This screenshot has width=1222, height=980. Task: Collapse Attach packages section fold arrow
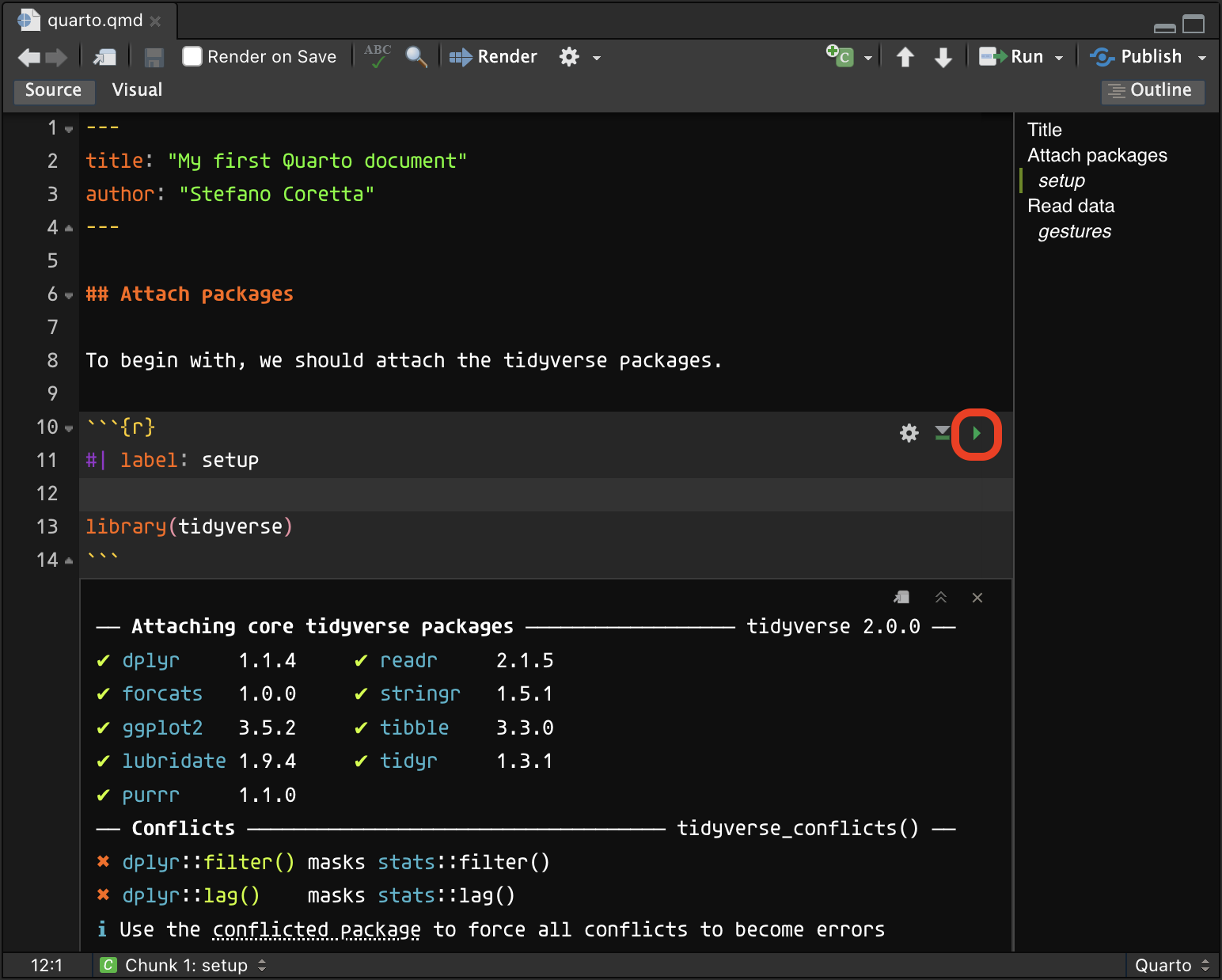pos(69,295)
